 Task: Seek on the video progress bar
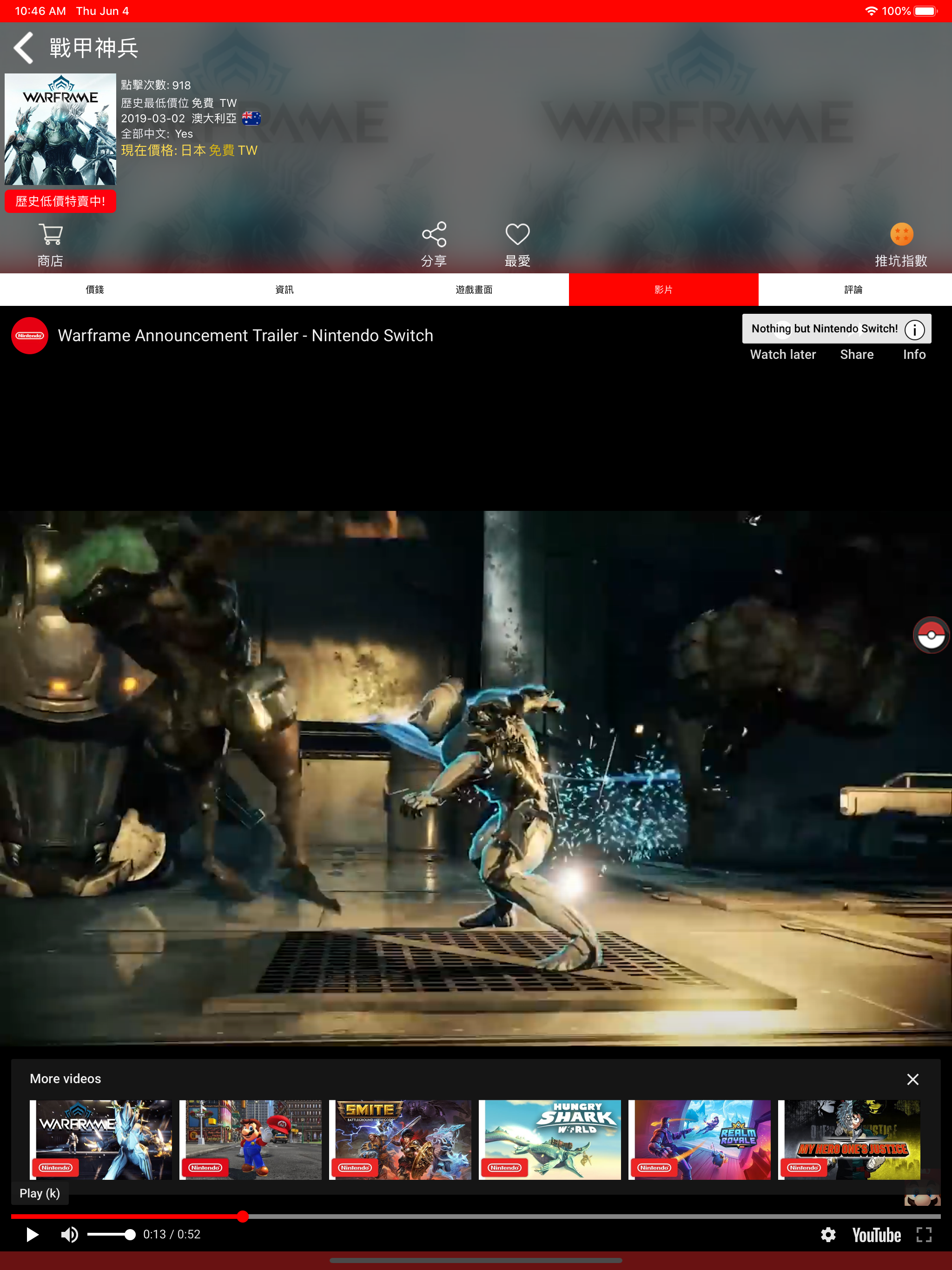(476, 1217)
